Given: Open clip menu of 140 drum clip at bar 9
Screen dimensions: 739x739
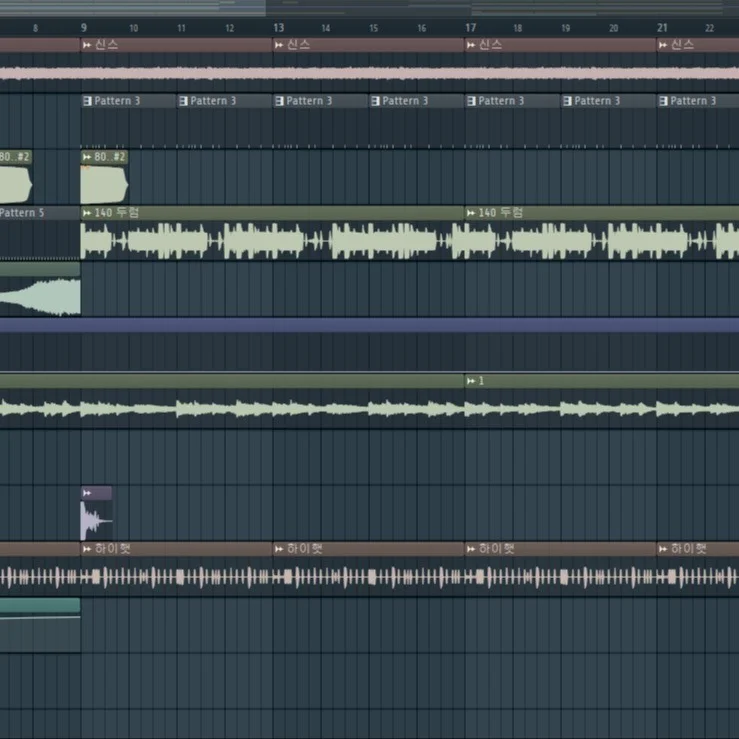Looking at the screenshot, I should (87, 213).
